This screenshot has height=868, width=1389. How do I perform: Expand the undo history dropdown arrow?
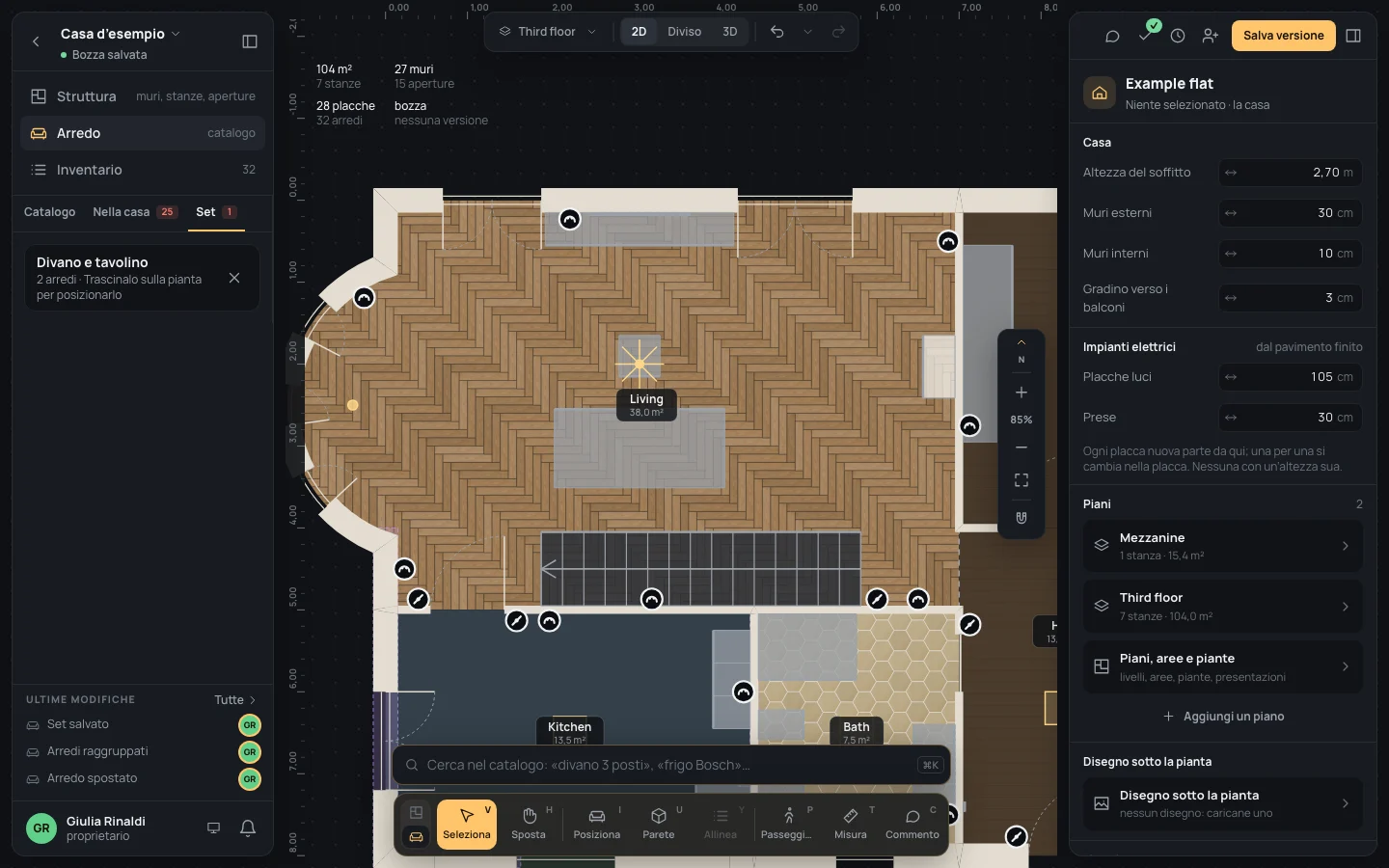coord(807,32)
